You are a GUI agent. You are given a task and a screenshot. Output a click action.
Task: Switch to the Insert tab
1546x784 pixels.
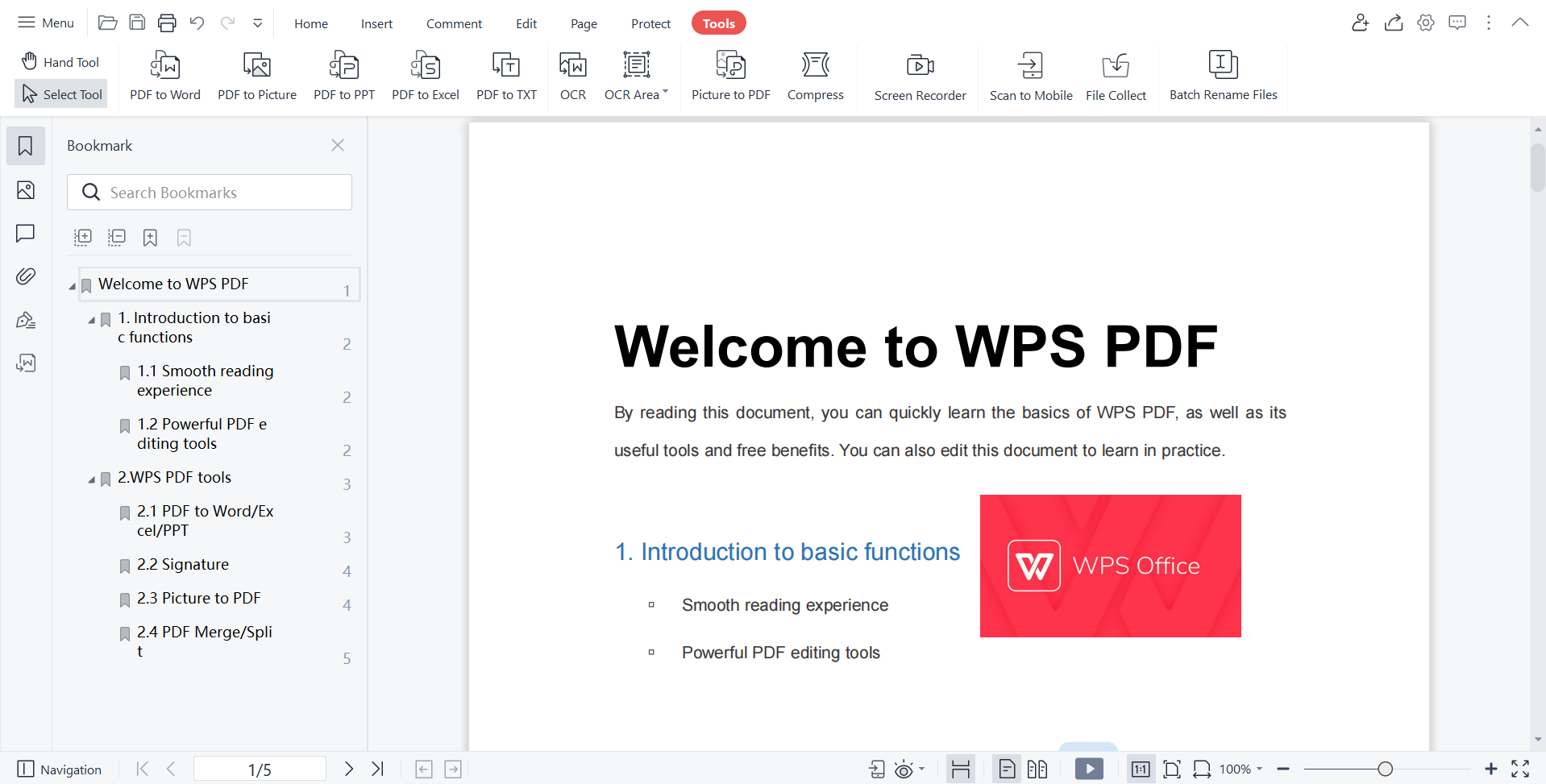(x=376, y=23)
